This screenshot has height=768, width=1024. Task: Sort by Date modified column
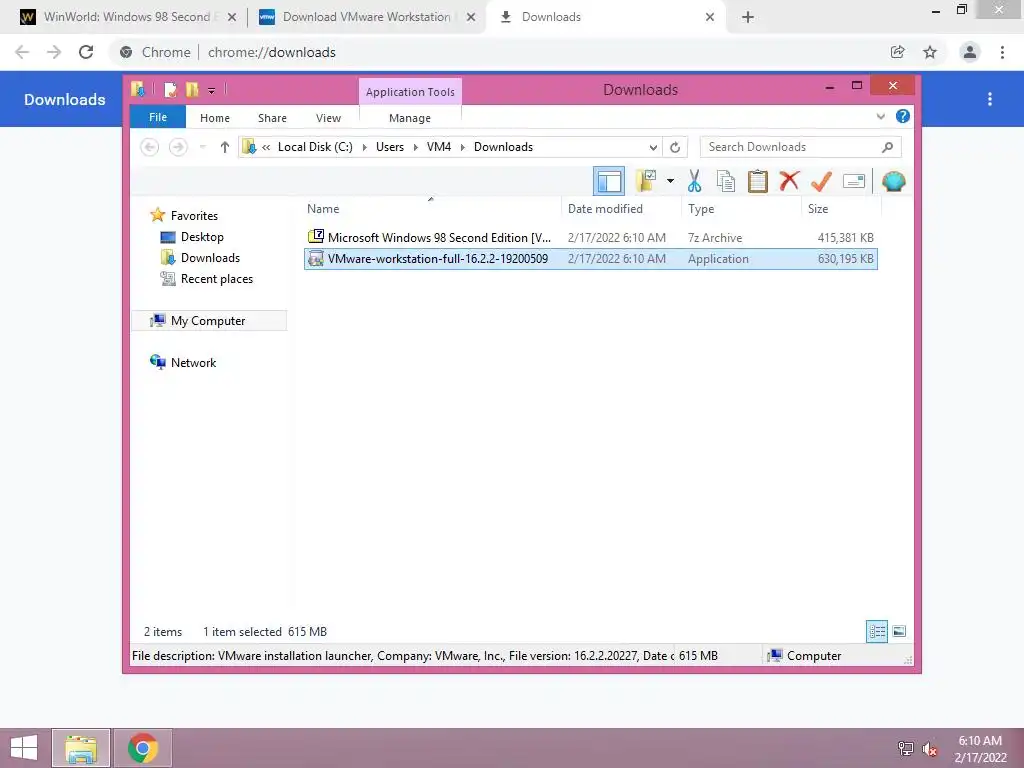click(620, 208)
